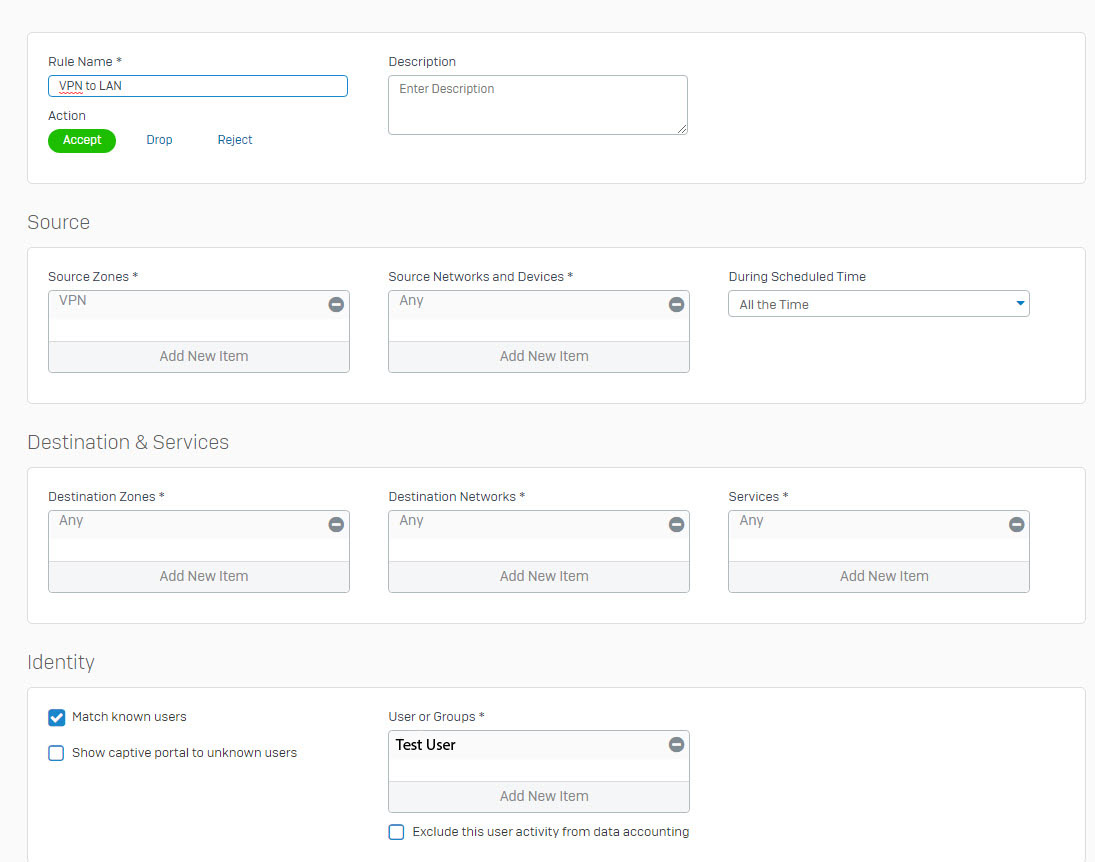This screenshot has width=1095, height=862.
Task: Select the Reject action
Action: pyautogui.click(x=235, y=140)
